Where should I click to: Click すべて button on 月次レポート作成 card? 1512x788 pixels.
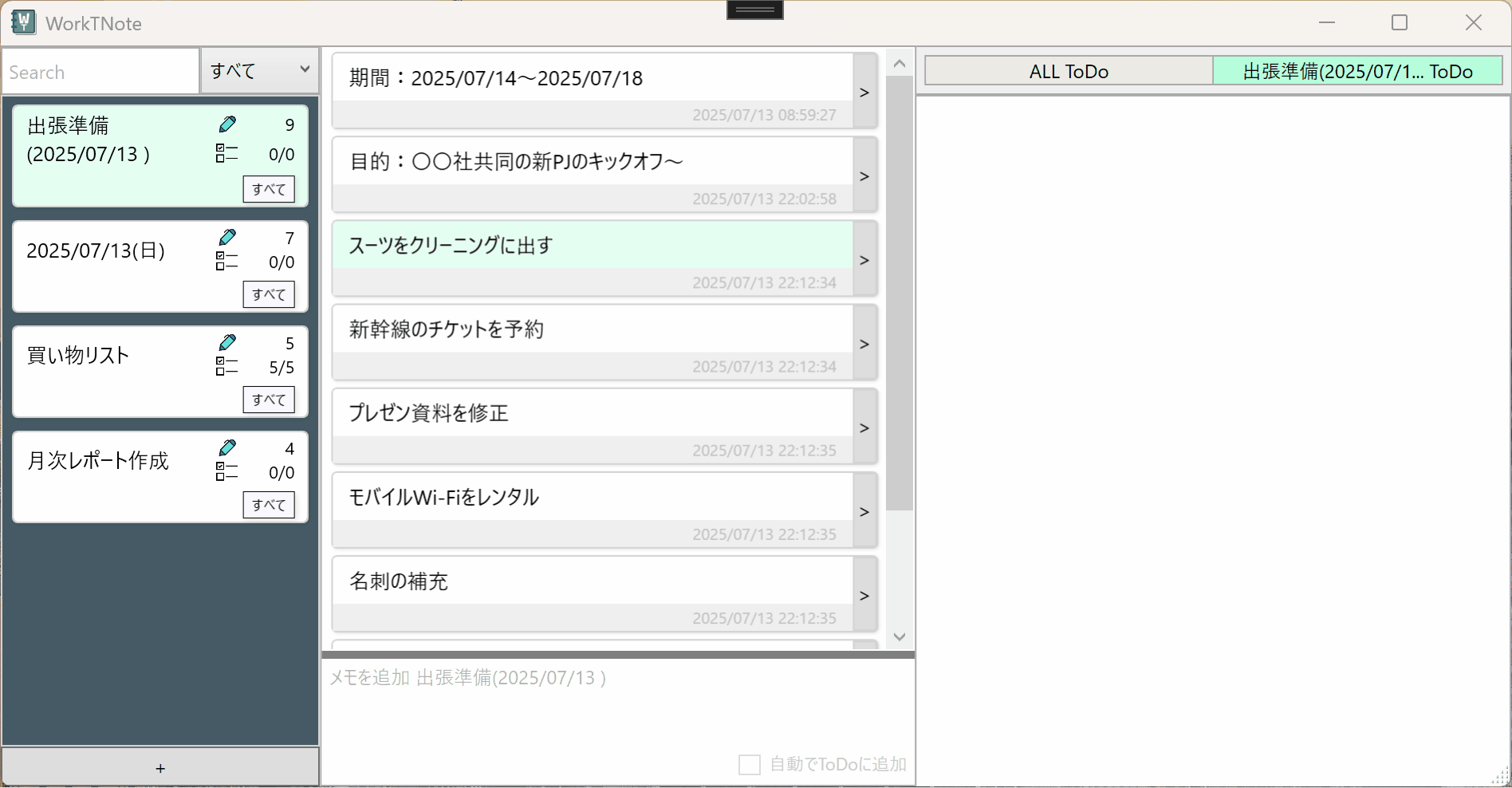tap(269, 505)
